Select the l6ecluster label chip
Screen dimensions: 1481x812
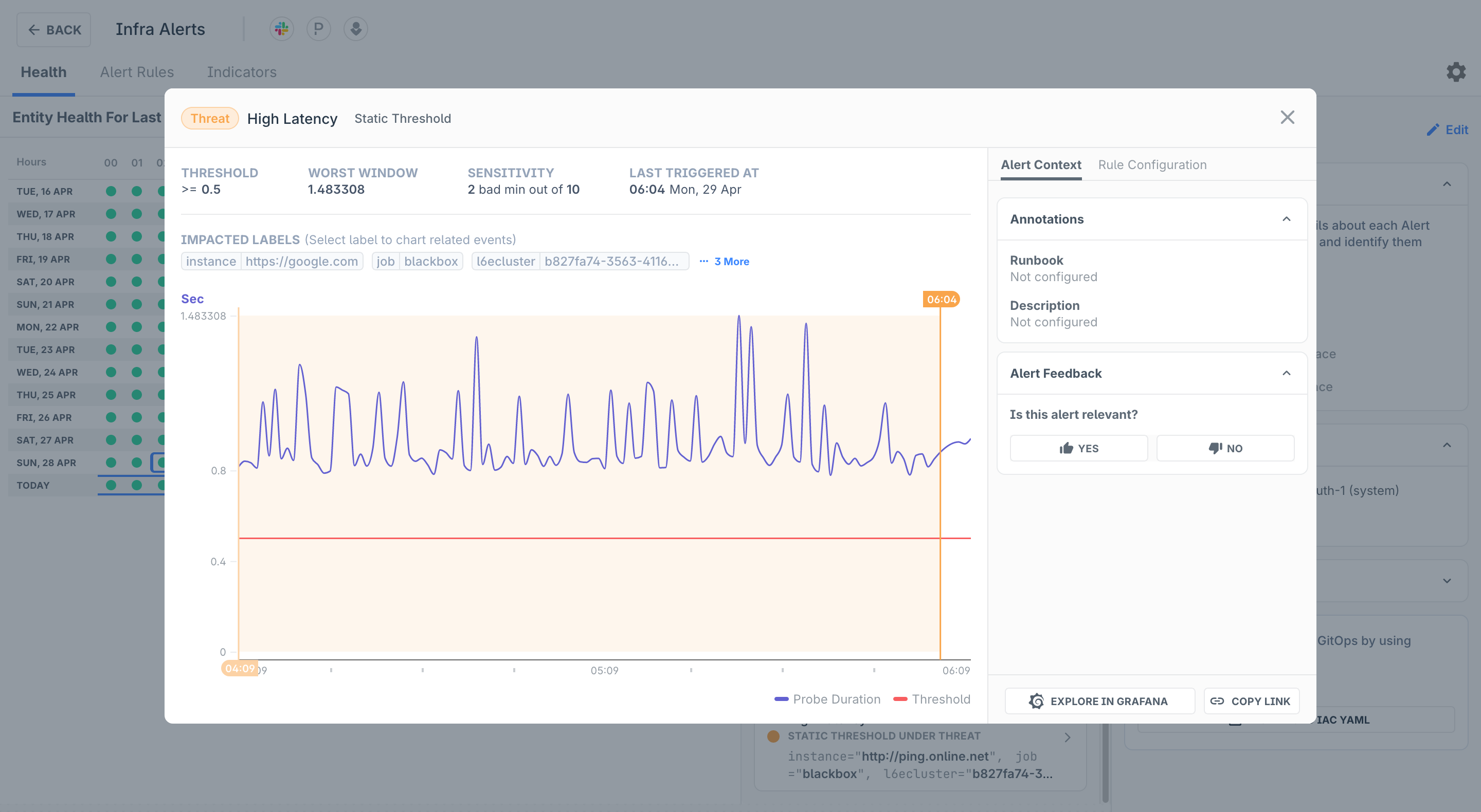[580, 262]
